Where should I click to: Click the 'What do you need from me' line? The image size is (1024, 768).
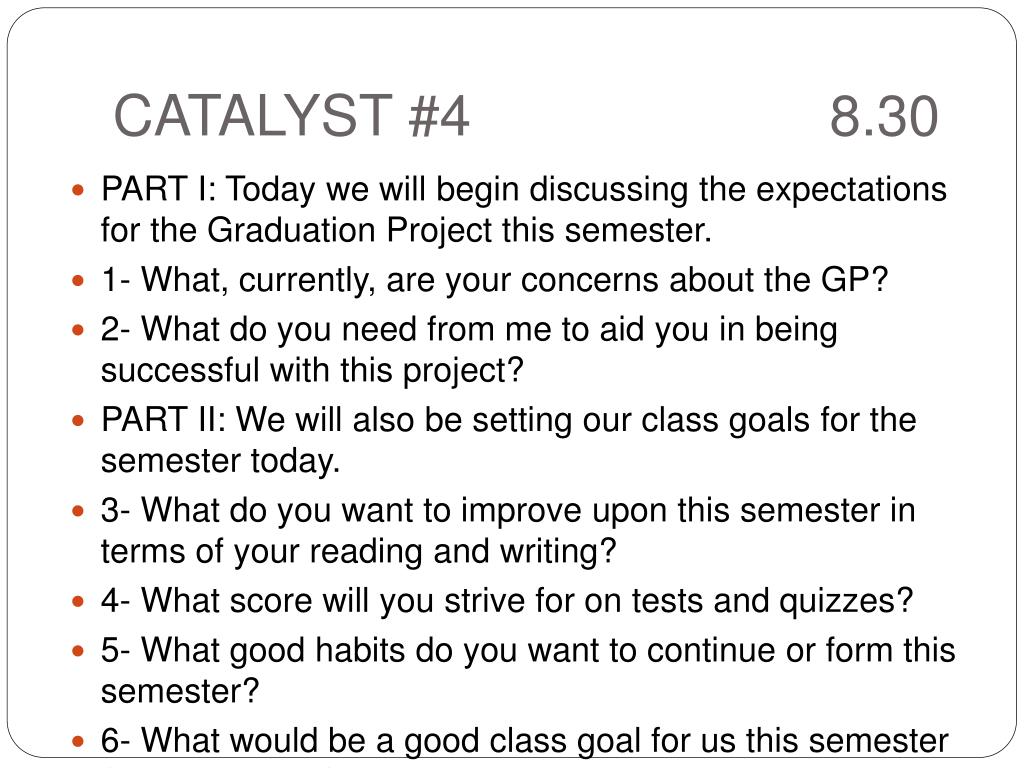click(x=469, y=330)
